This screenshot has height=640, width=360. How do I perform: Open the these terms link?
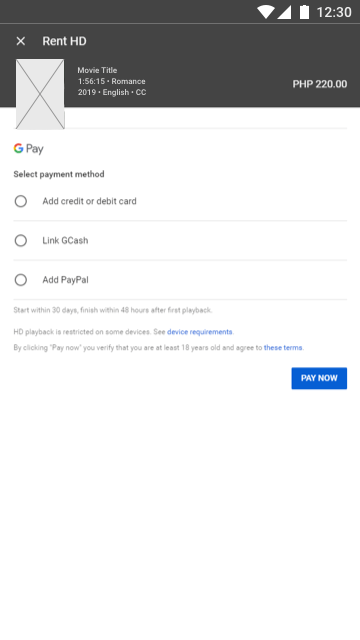coord(283,348)
